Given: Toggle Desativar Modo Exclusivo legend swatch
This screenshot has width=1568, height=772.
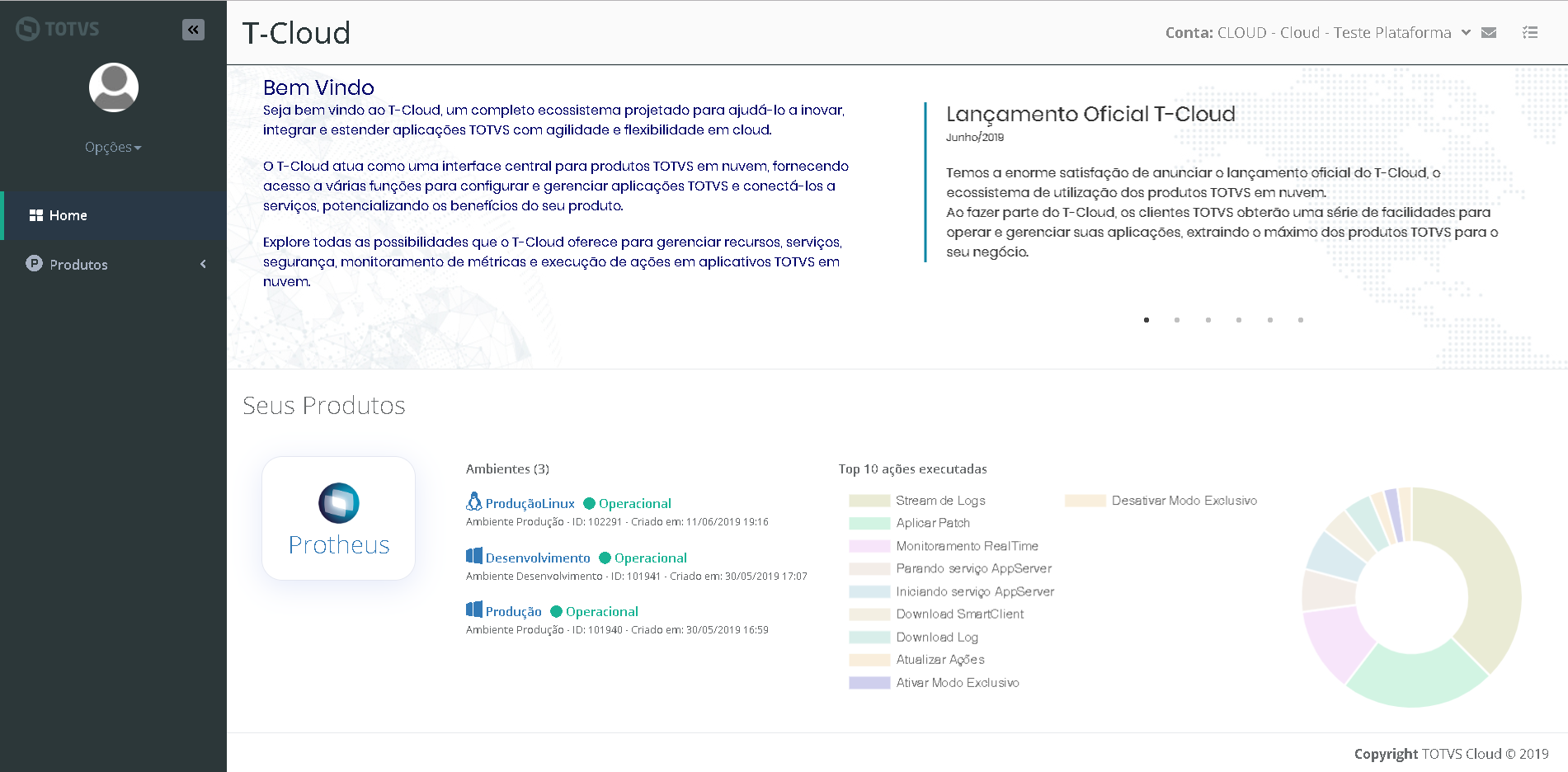Looking at the screenshot, I should pyautogui.click(x=1085, y=501).
